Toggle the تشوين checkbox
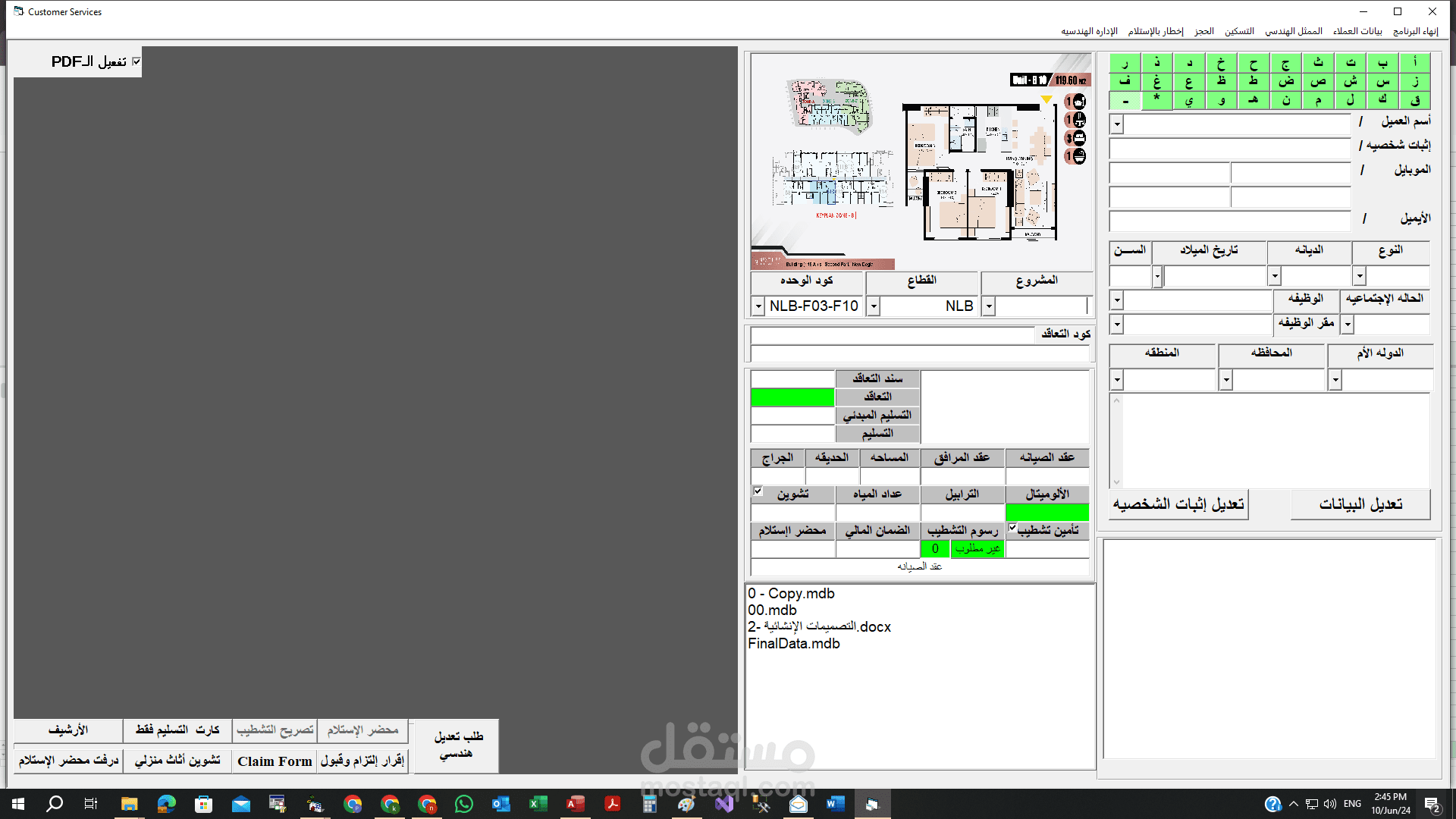The image size is (1456, 819). (x=758, y=491)
